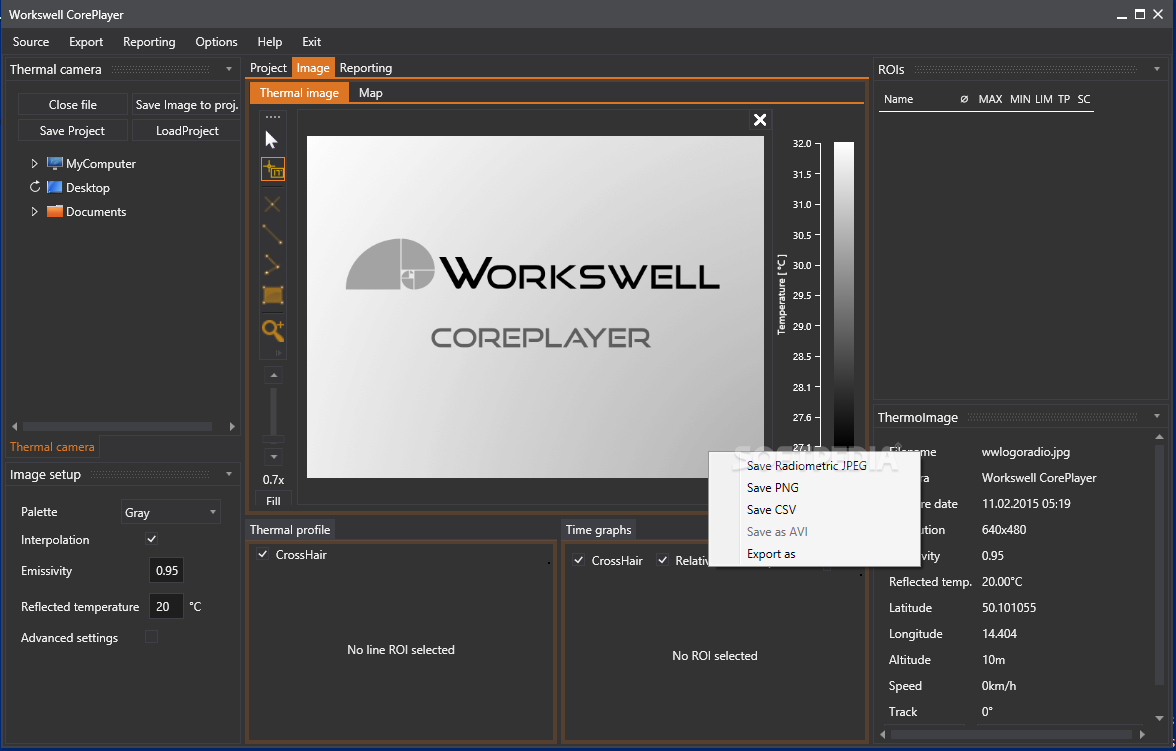Click the MyComputer icon
Image resolution: width=1176 pixels, height=751 pixels.
pos(54,164)
